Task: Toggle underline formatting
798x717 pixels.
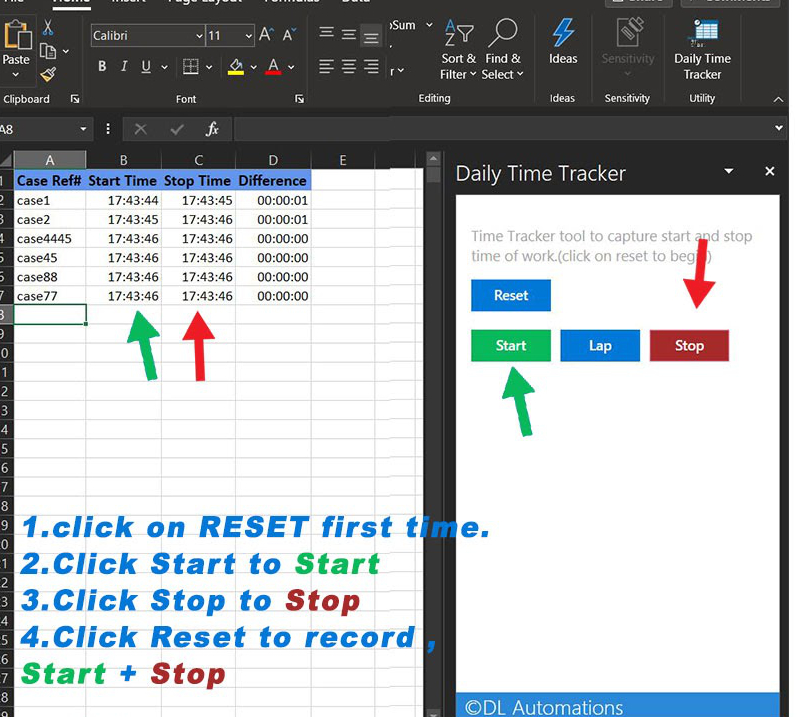Action: [147, 67]
